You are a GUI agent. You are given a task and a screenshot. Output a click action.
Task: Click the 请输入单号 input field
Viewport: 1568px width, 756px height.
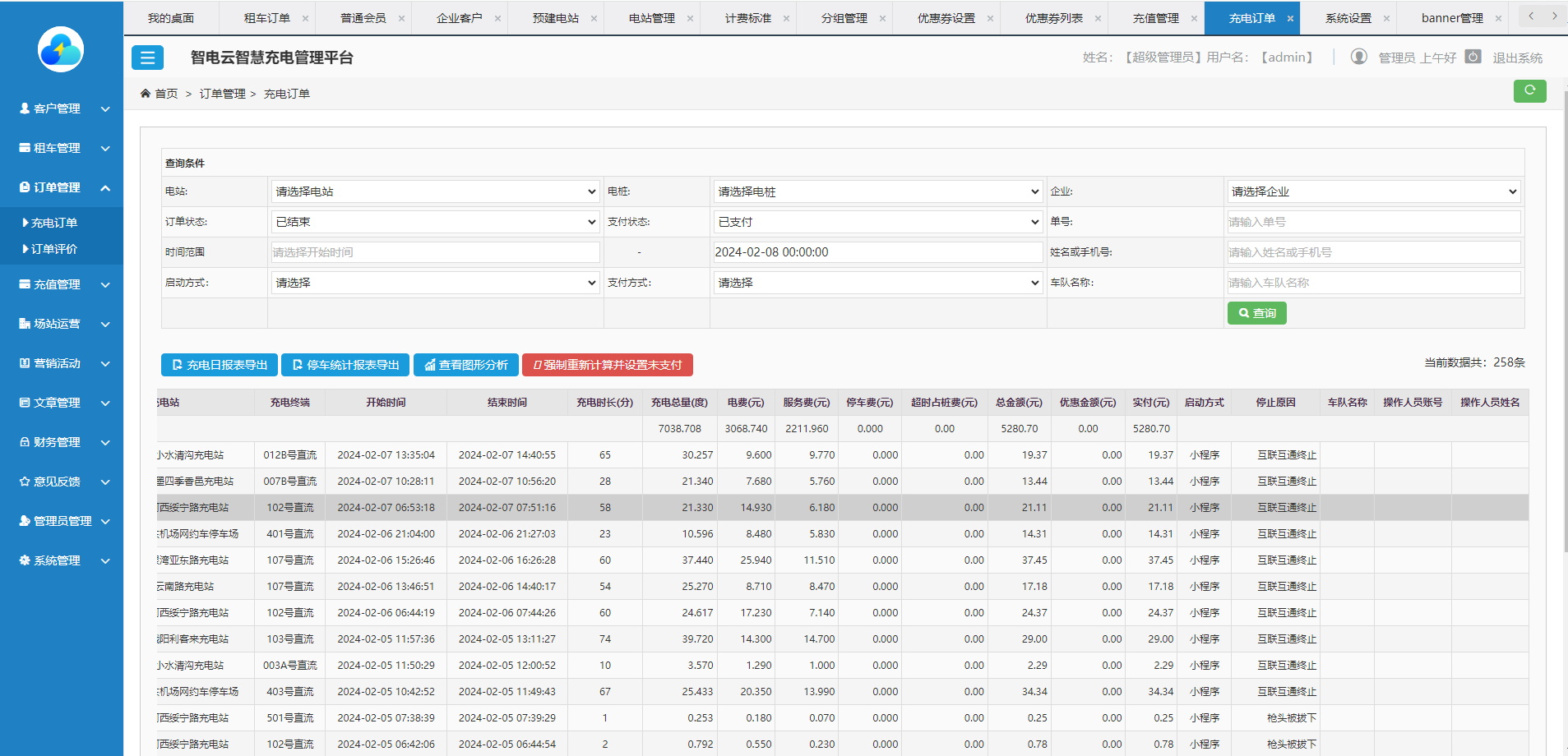pyautogui.click(x=1372, y=221)
